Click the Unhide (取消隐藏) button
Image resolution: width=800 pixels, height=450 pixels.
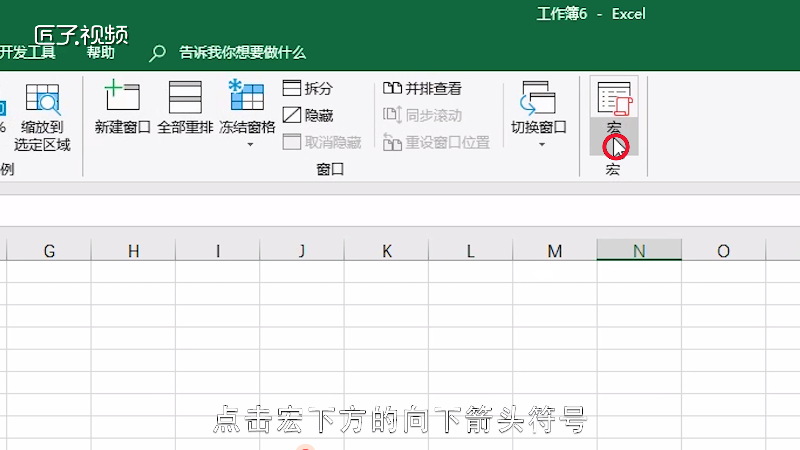coord(322,143)
